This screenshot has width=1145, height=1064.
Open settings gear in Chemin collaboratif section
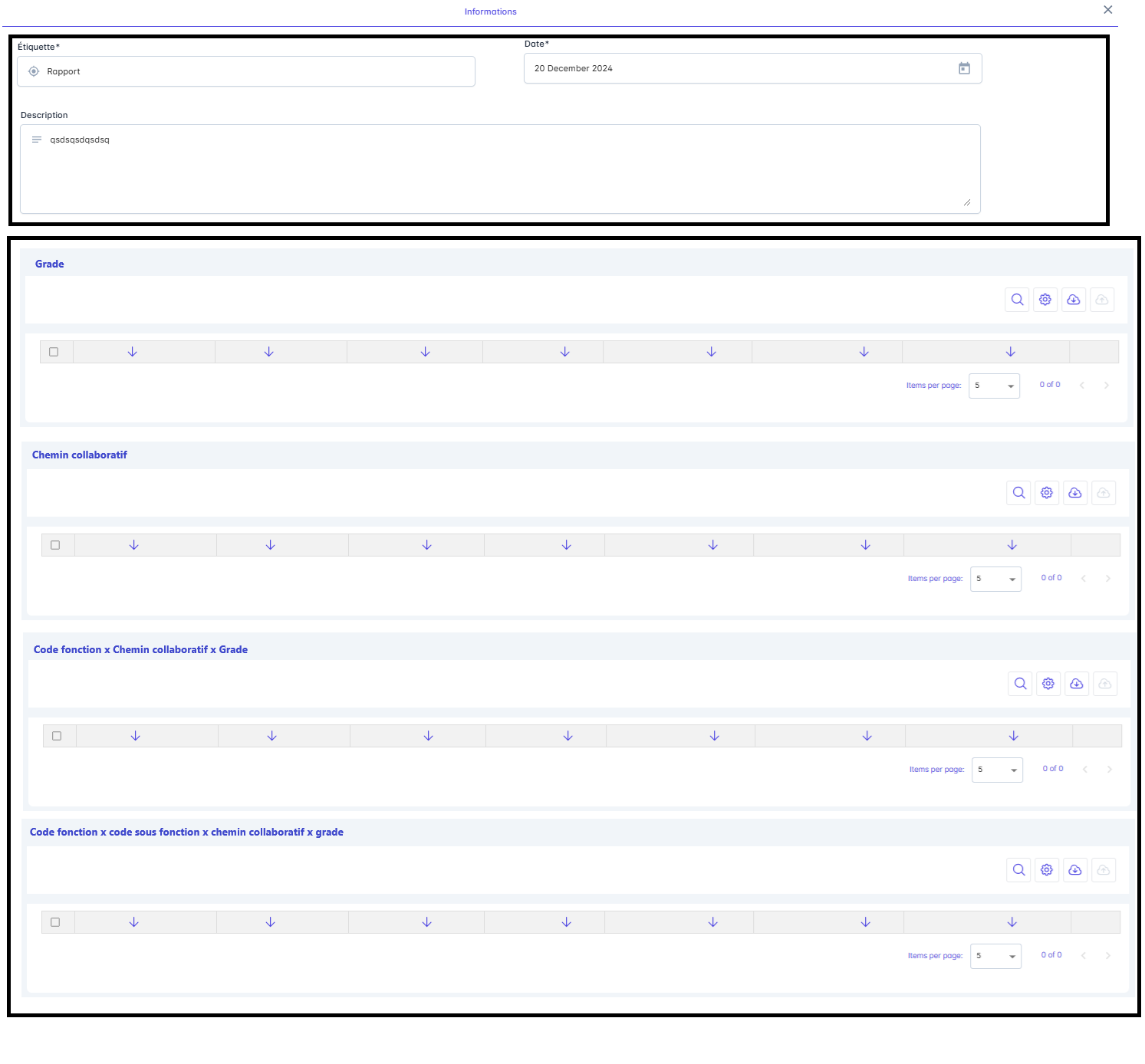tap(1047, 493)
